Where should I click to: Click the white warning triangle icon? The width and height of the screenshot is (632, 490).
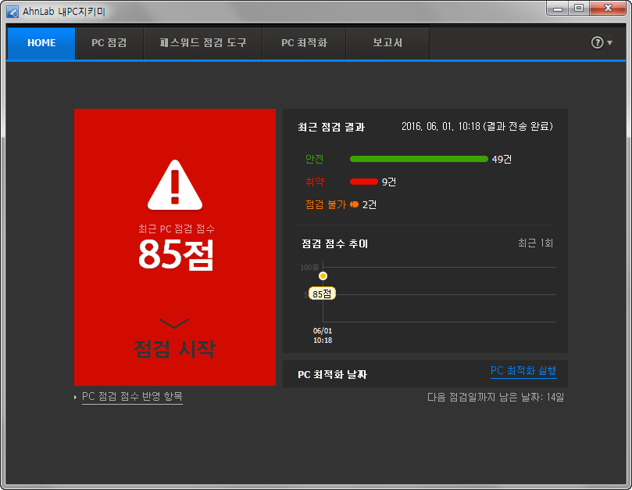(x=175, y=184)
